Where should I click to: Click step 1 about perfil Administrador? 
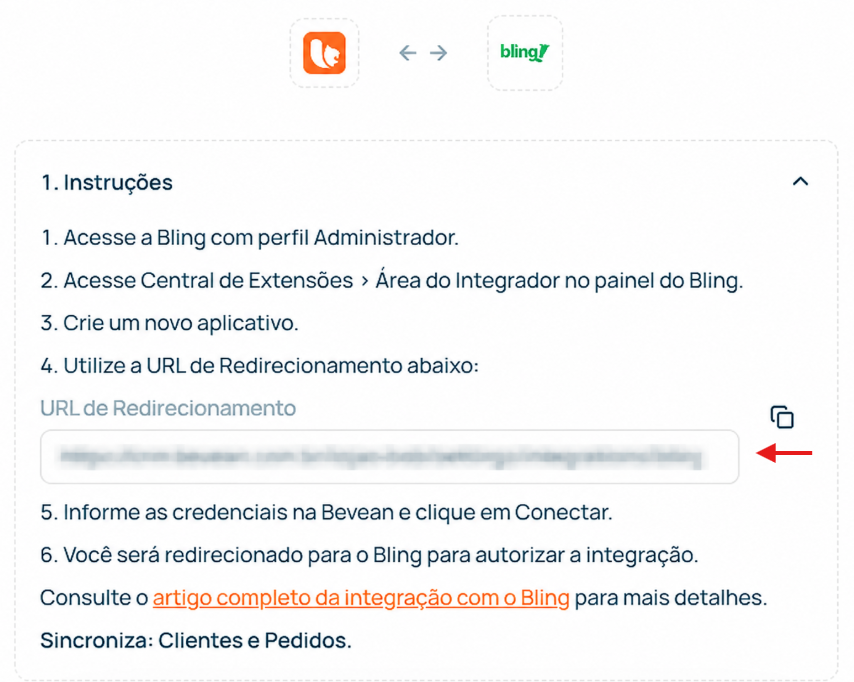[250, 238]
